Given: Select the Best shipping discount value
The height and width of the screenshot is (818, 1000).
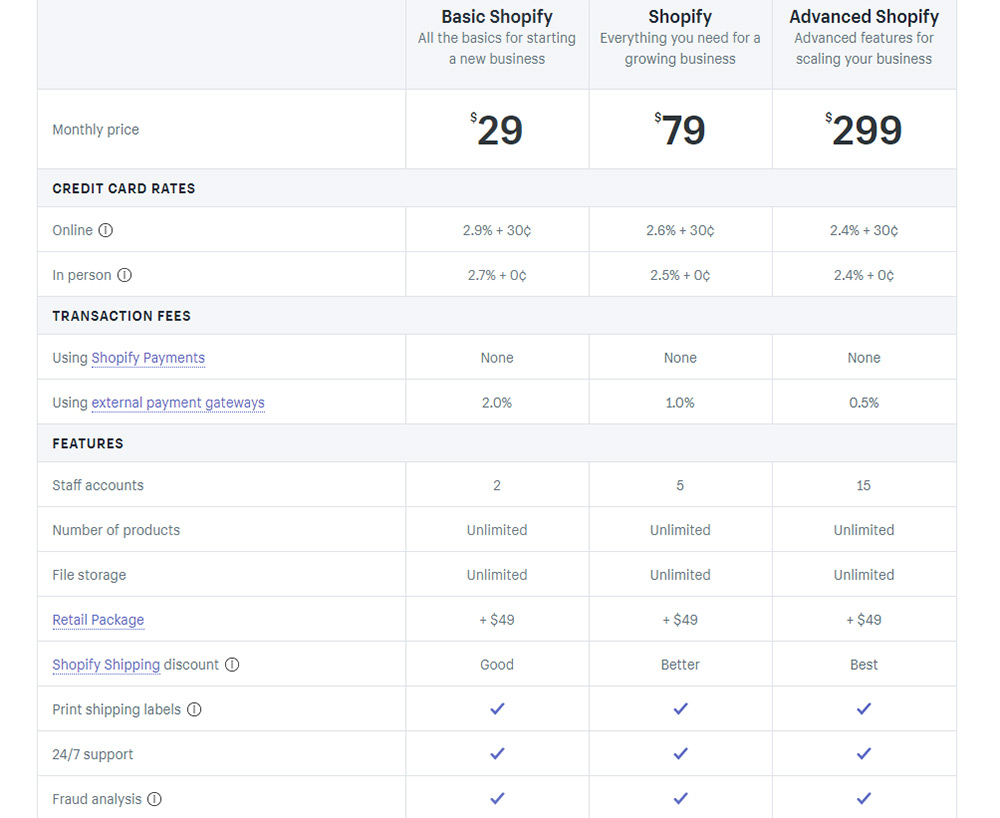Looking at the screenshot, I should pos(864,664).
